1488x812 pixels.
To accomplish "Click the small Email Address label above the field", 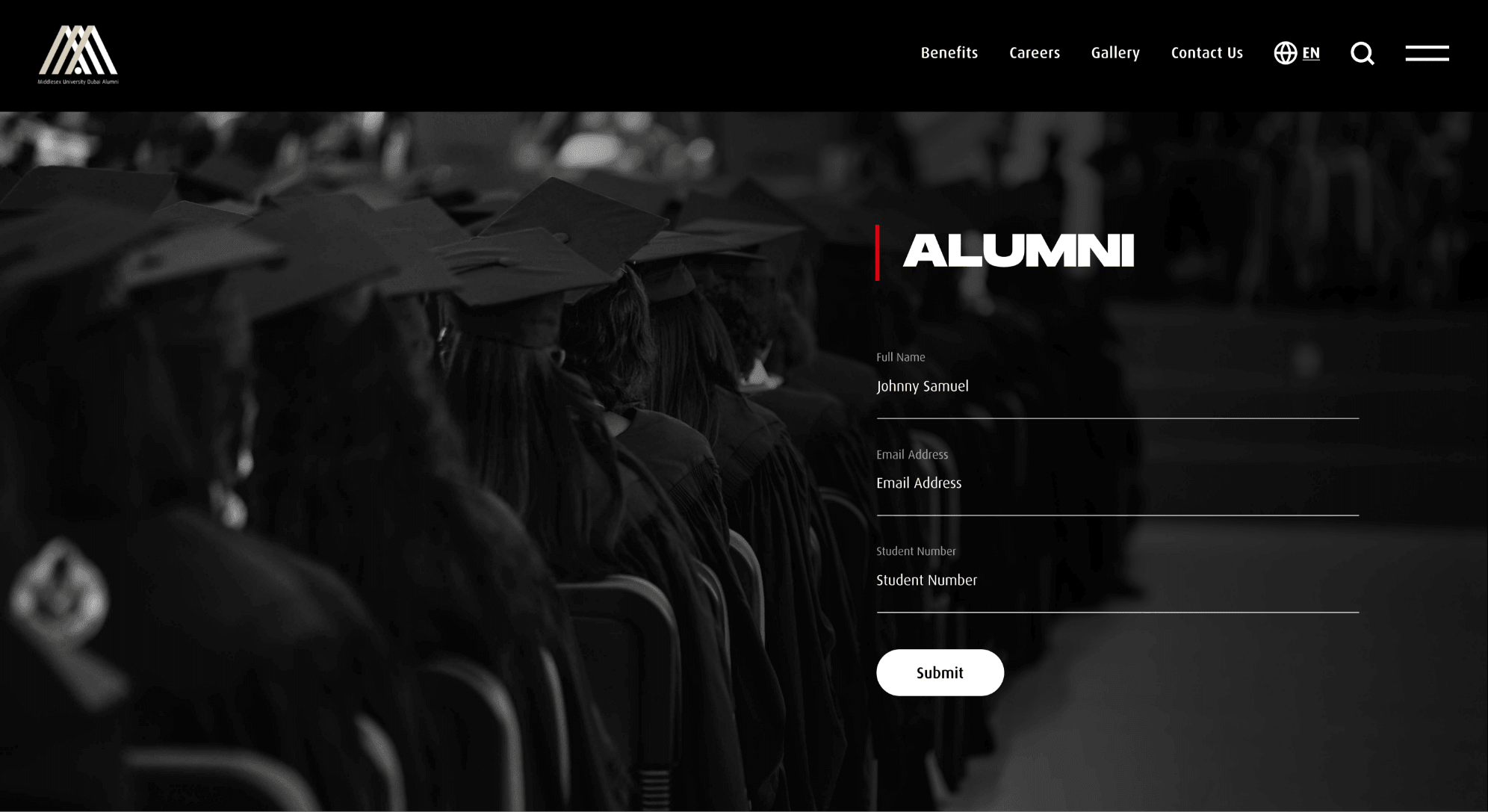I will click(912, 454).
